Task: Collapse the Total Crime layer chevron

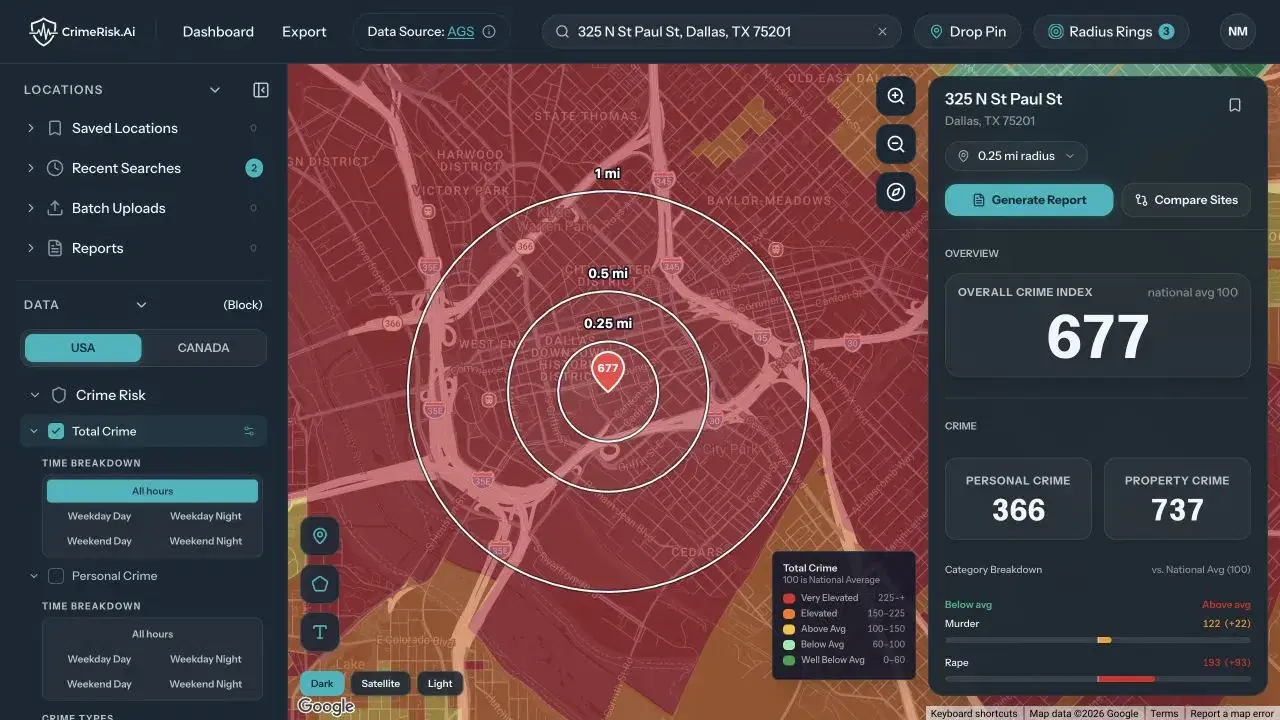Action: click(33, 431)
